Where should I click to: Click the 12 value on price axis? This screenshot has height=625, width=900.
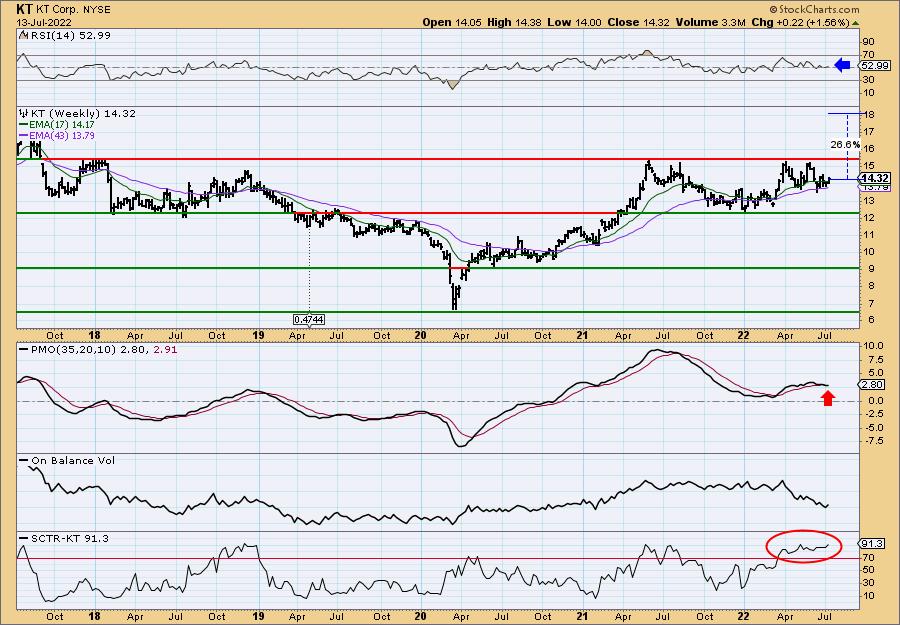point(869,218)
